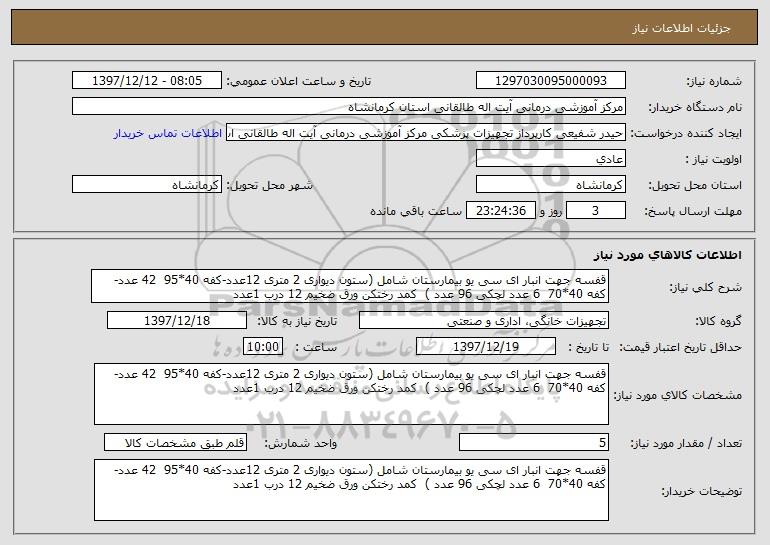Click the مهلت ارسال پاسخ label
The image size is (770, 545).
[693, 212]
